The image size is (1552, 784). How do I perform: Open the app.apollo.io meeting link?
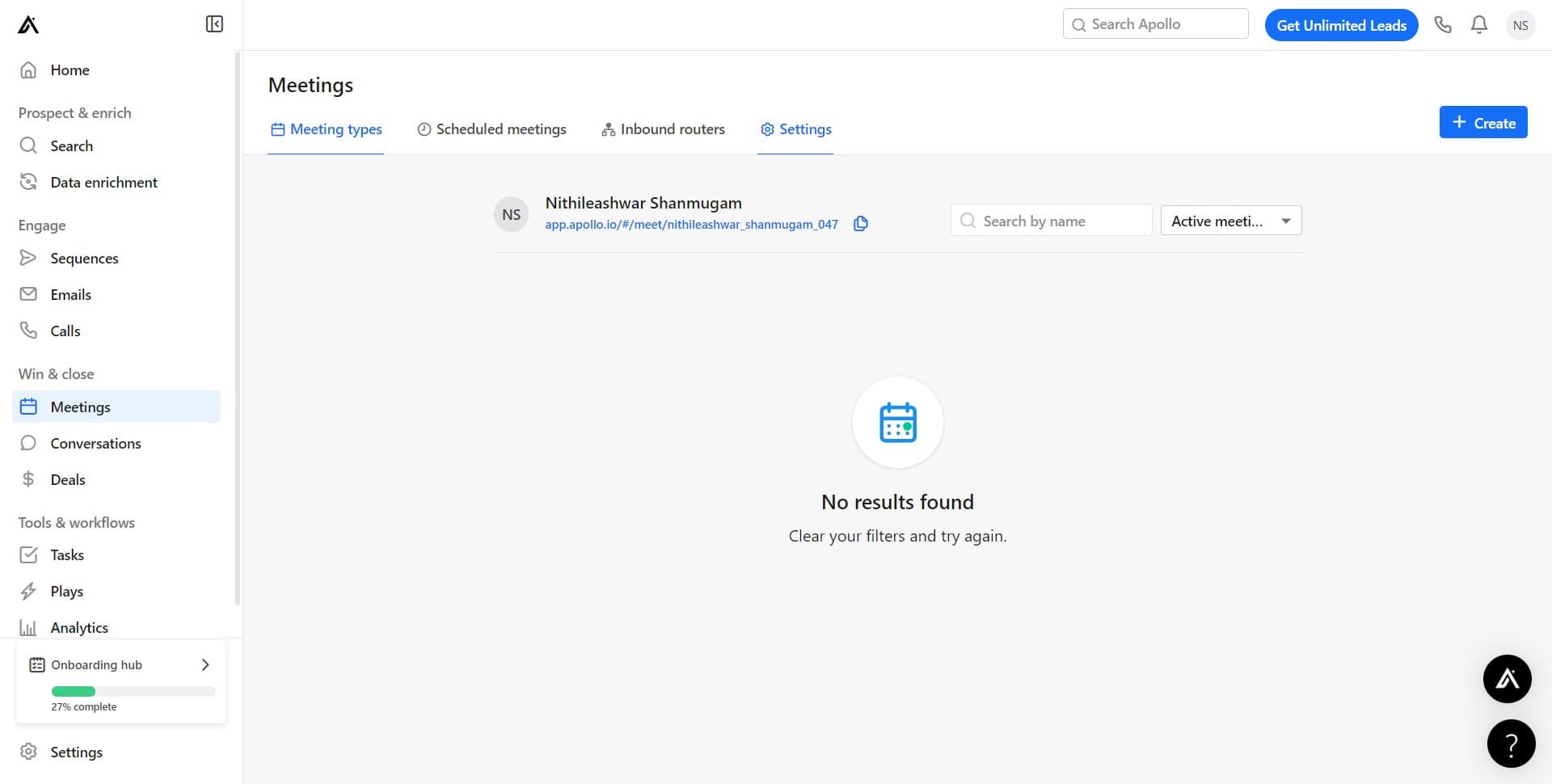pos(691,225)
